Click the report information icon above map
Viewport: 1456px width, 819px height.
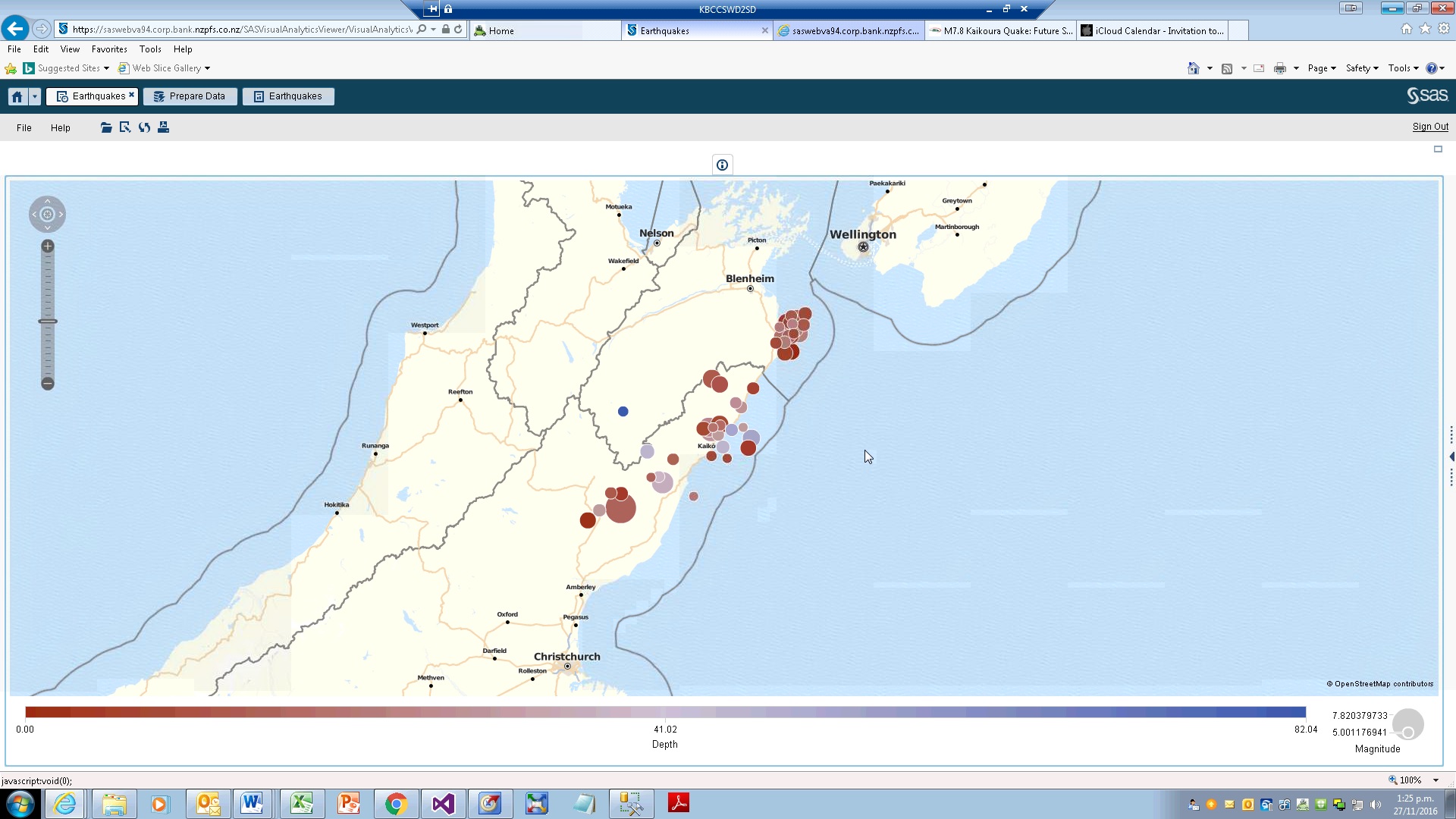point(722,165)
